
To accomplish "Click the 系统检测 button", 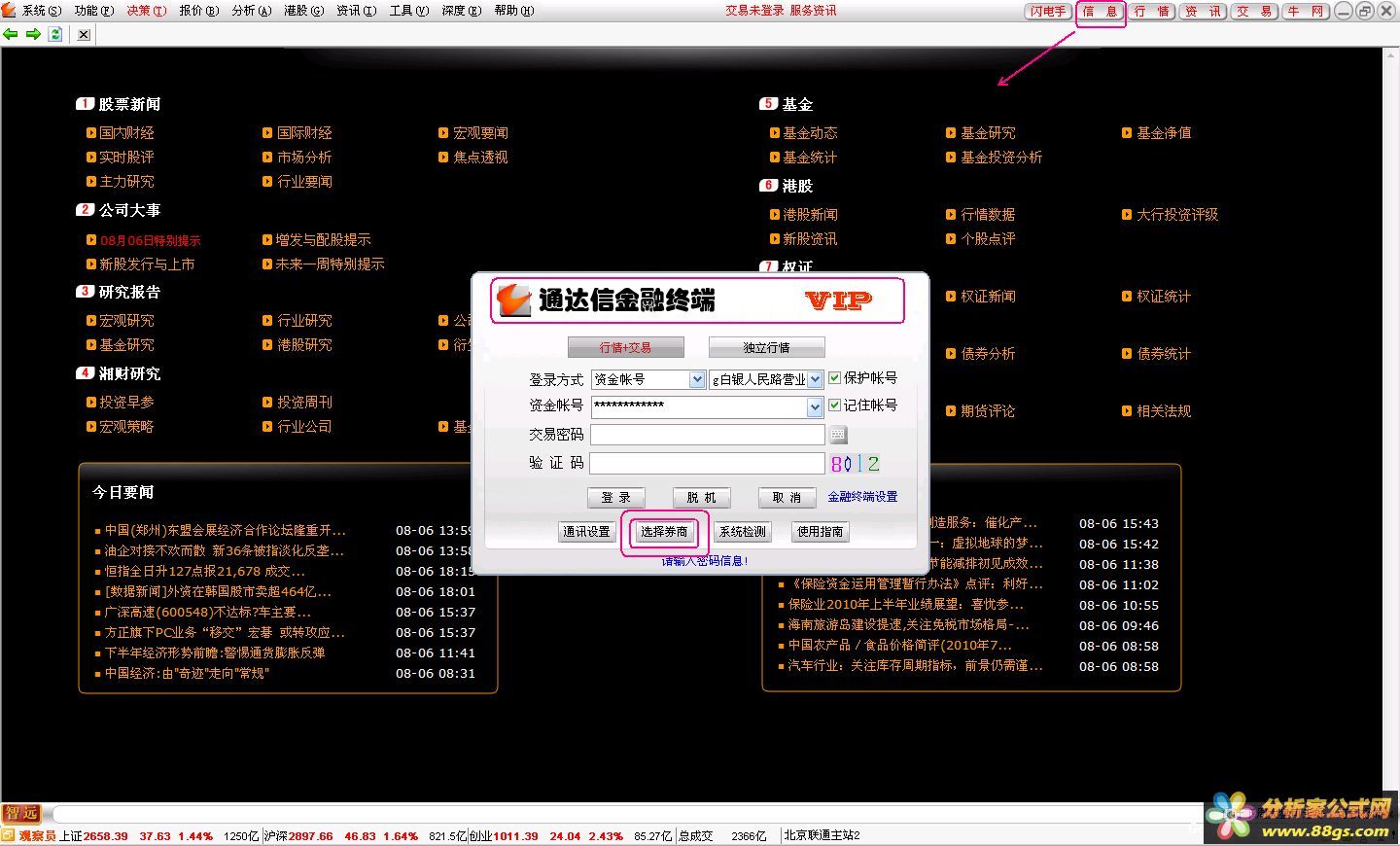I will click(743, 532).
